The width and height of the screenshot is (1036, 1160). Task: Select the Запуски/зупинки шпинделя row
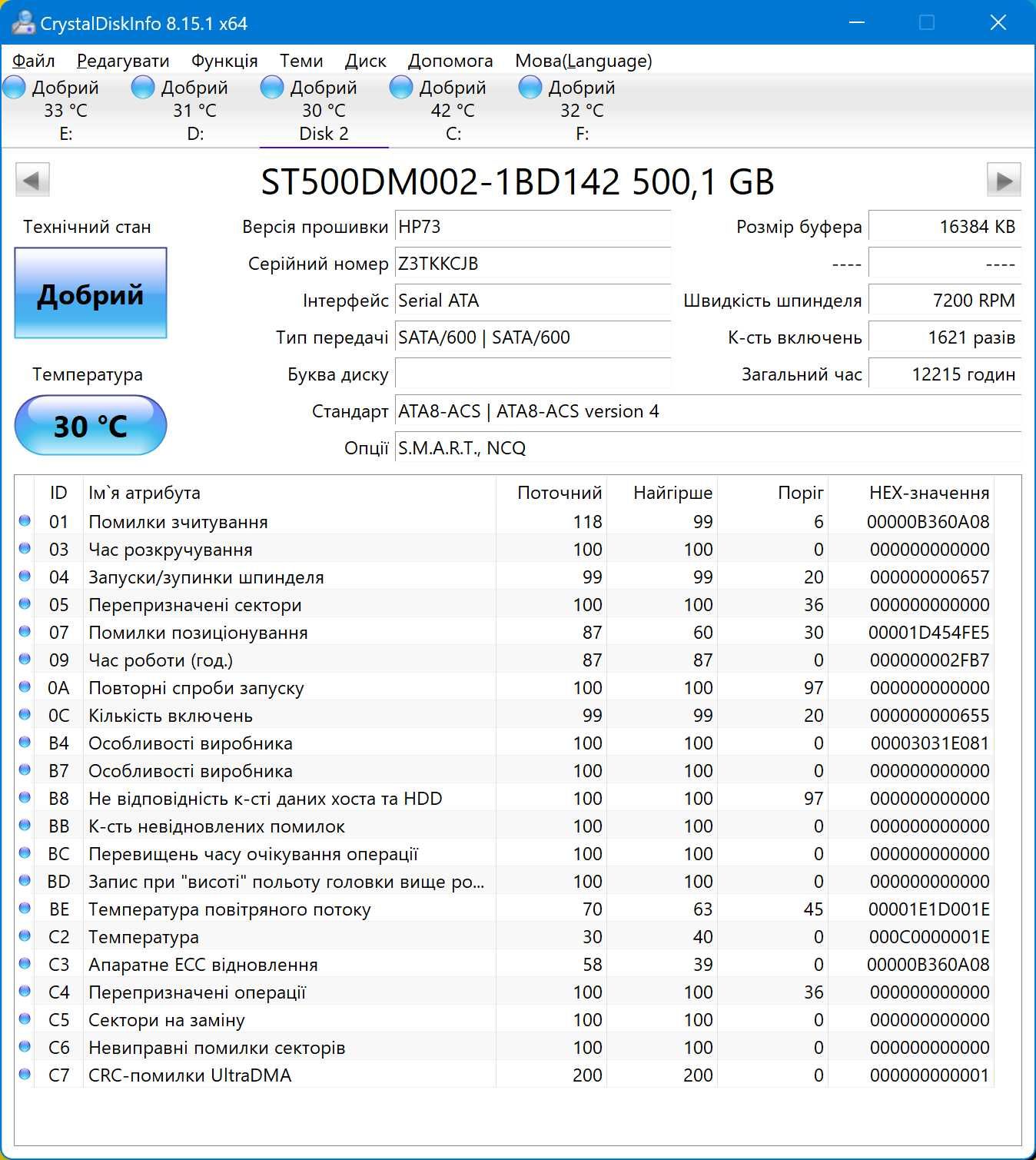(505, 577)
